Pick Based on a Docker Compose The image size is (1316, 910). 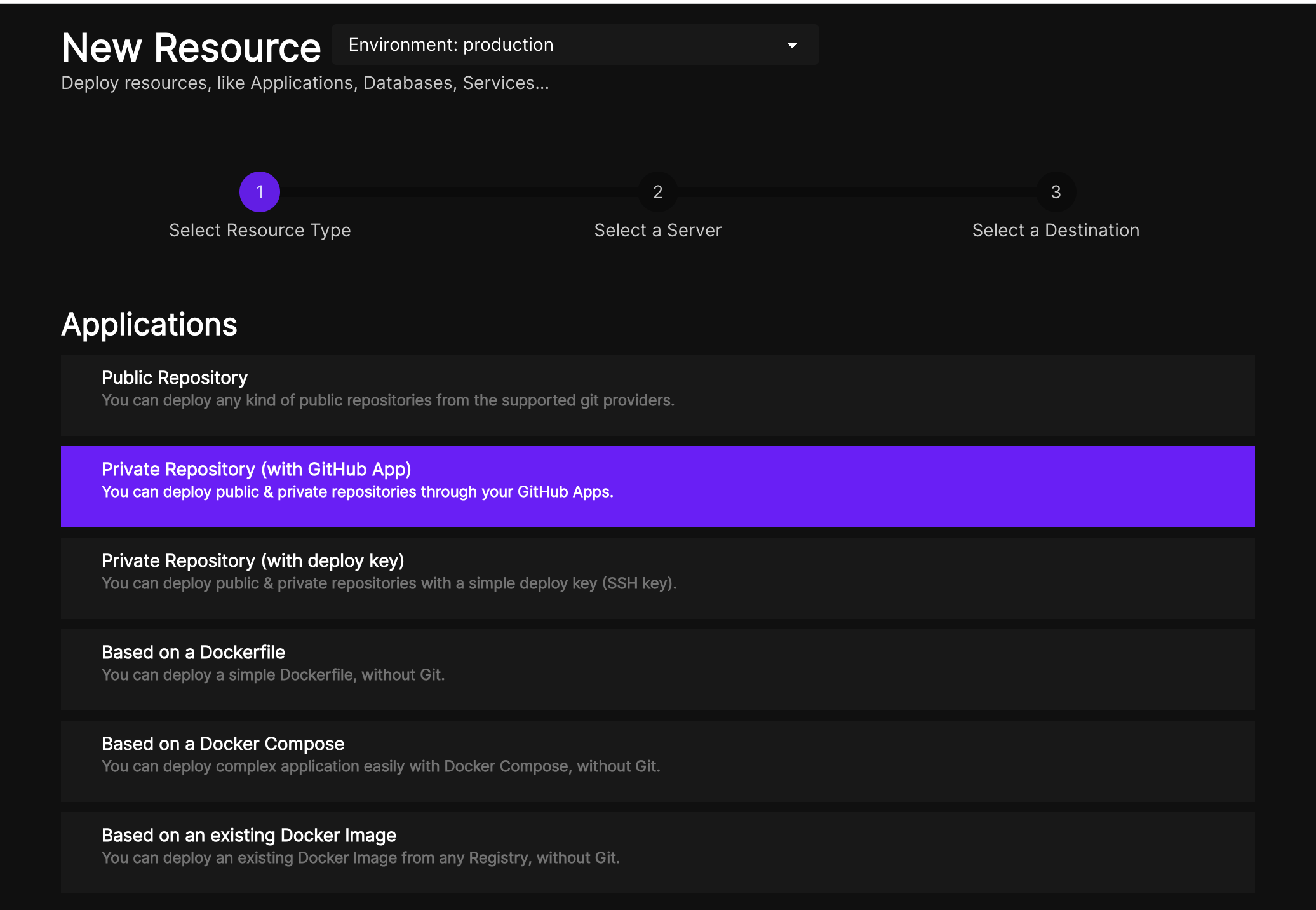[222, 744]
